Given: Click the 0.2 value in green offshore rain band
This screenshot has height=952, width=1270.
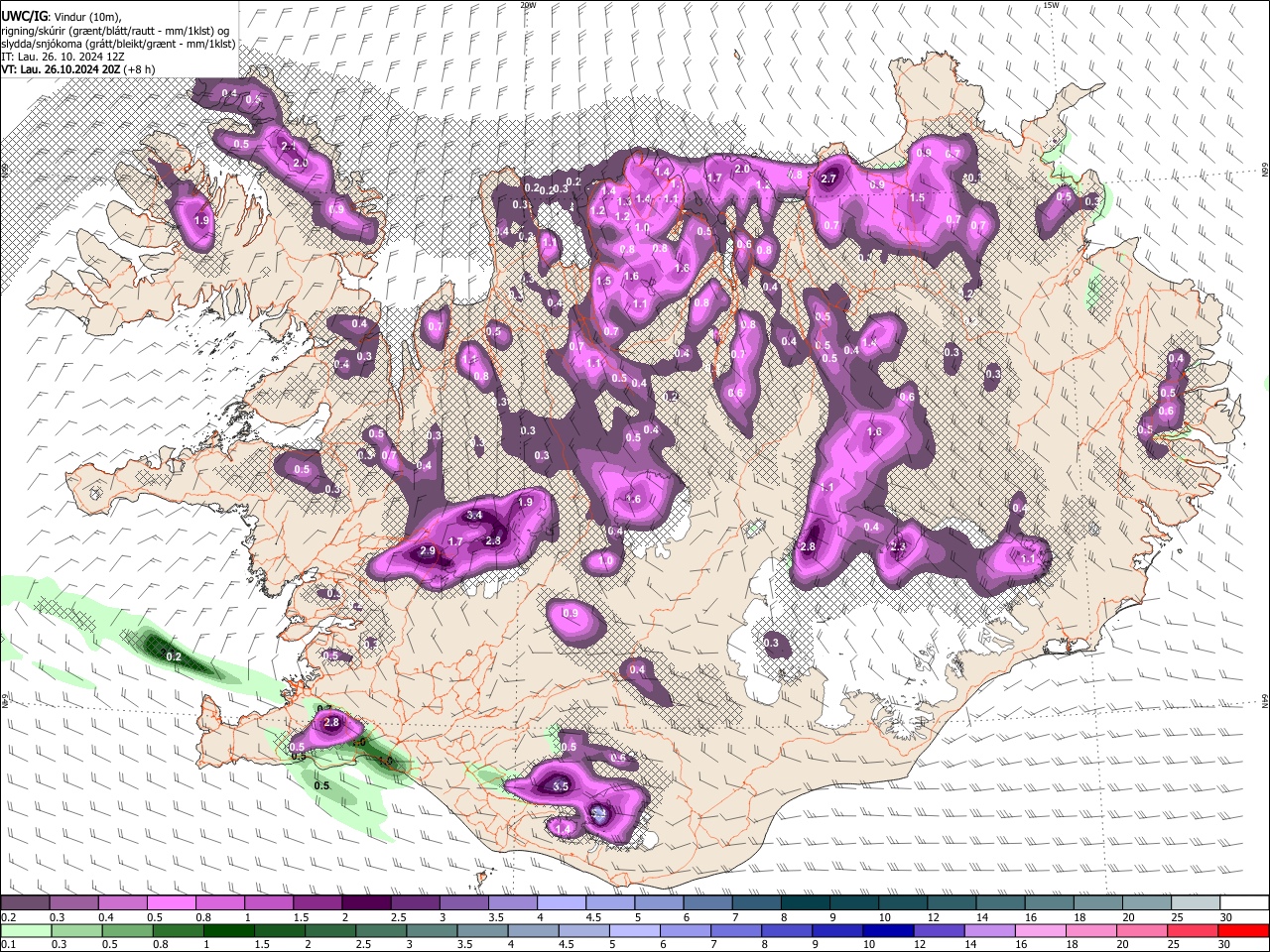Looking at the screenshot, I should (174, 656).
